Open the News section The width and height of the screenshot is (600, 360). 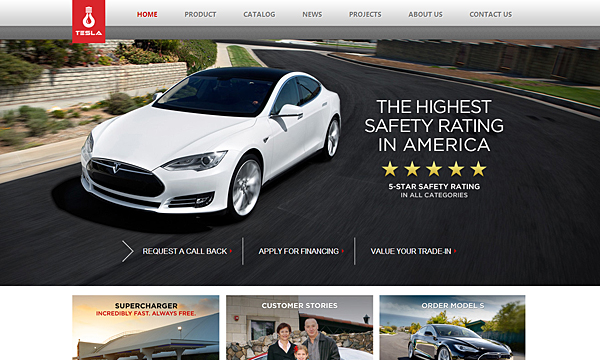pyautogui.click(x=312, y=15)
